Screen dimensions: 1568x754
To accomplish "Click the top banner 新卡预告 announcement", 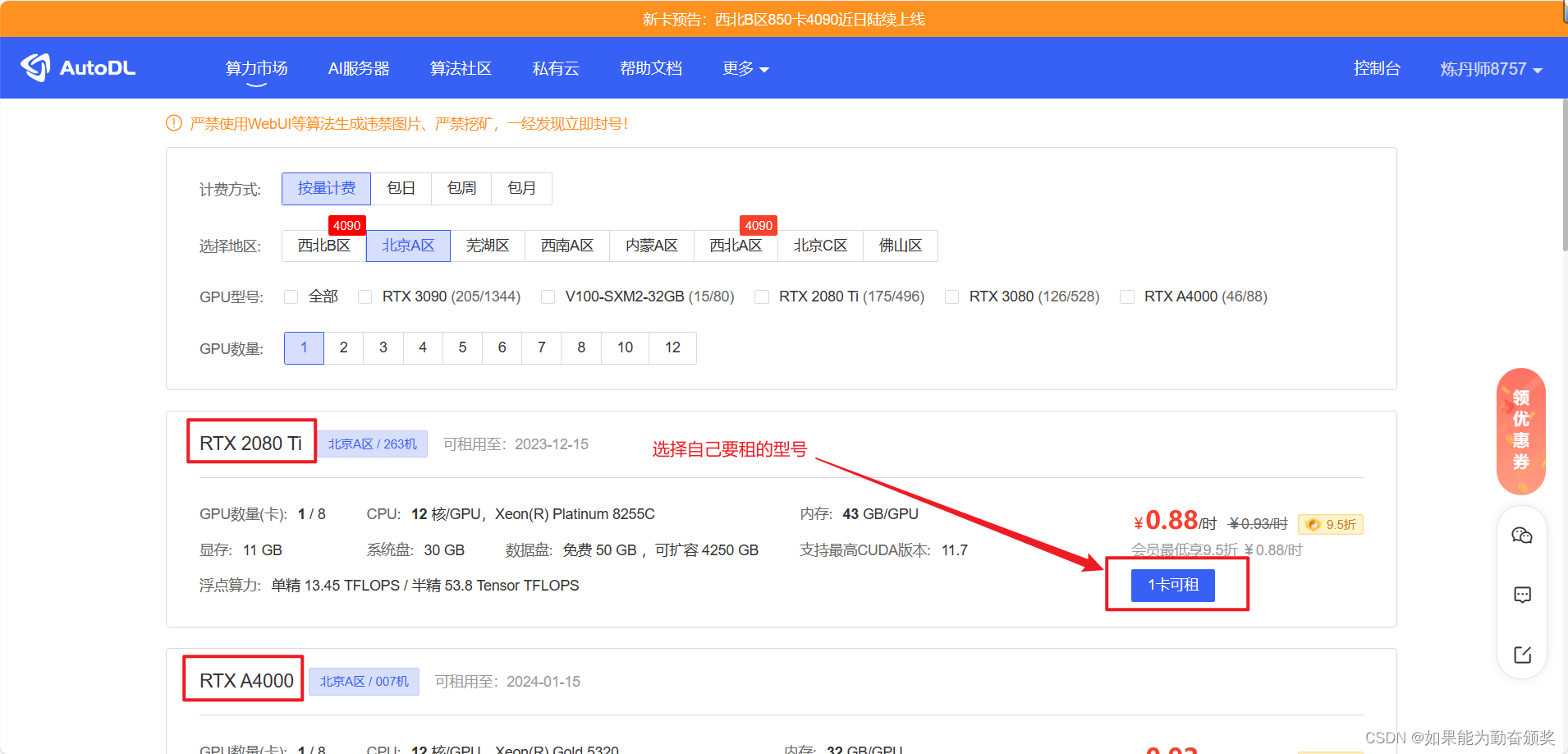I will pos(784,19).
